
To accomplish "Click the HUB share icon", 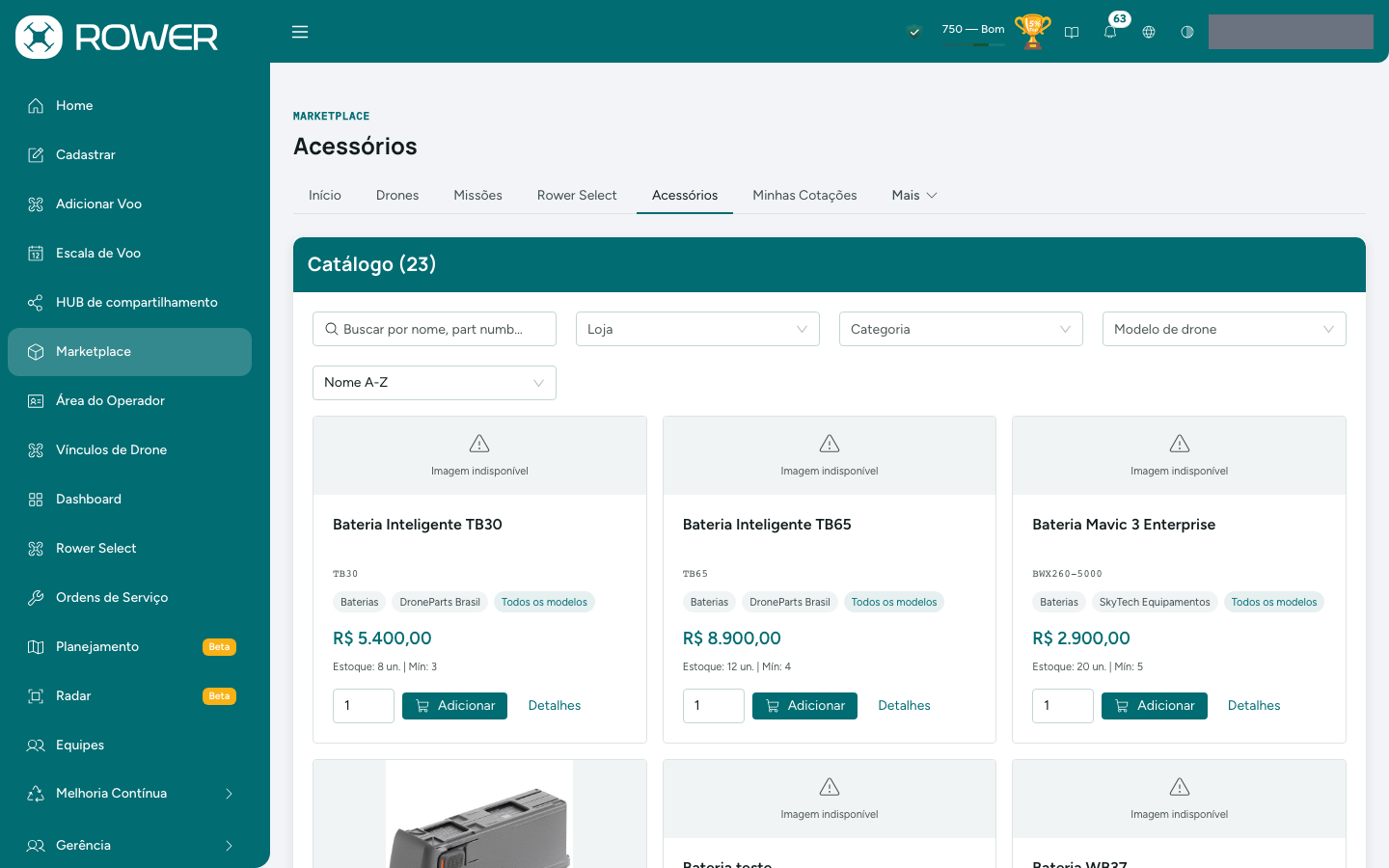I will coord(36,303).
